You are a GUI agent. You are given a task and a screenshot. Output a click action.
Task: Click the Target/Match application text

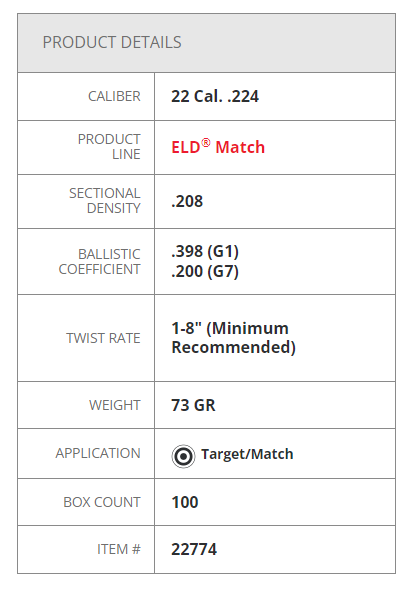click(247, 454)
